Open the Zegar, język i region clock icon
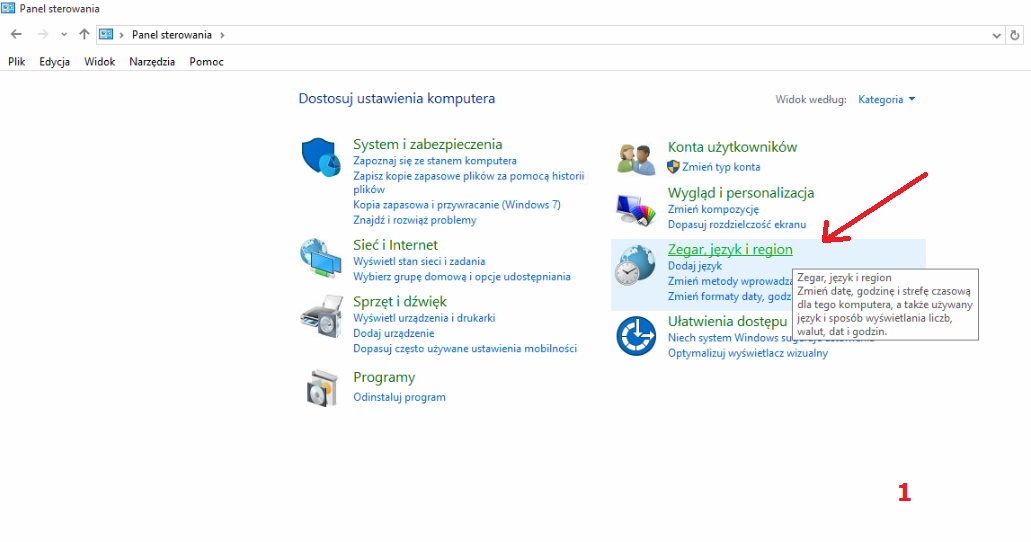Viewport: 1031px width, 542px height. (635, 265)
